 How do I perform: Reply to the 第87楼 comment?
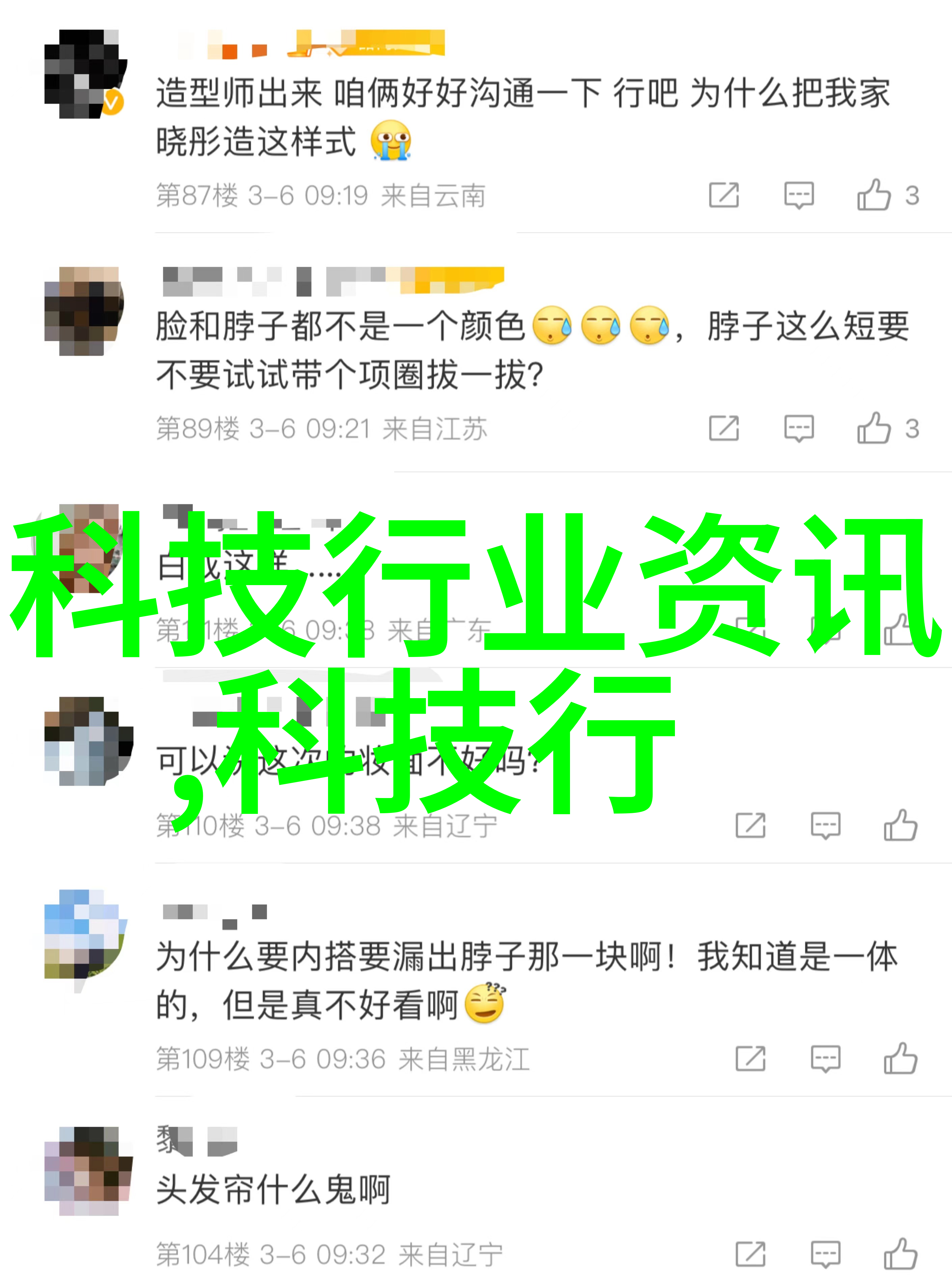point(799,195)
